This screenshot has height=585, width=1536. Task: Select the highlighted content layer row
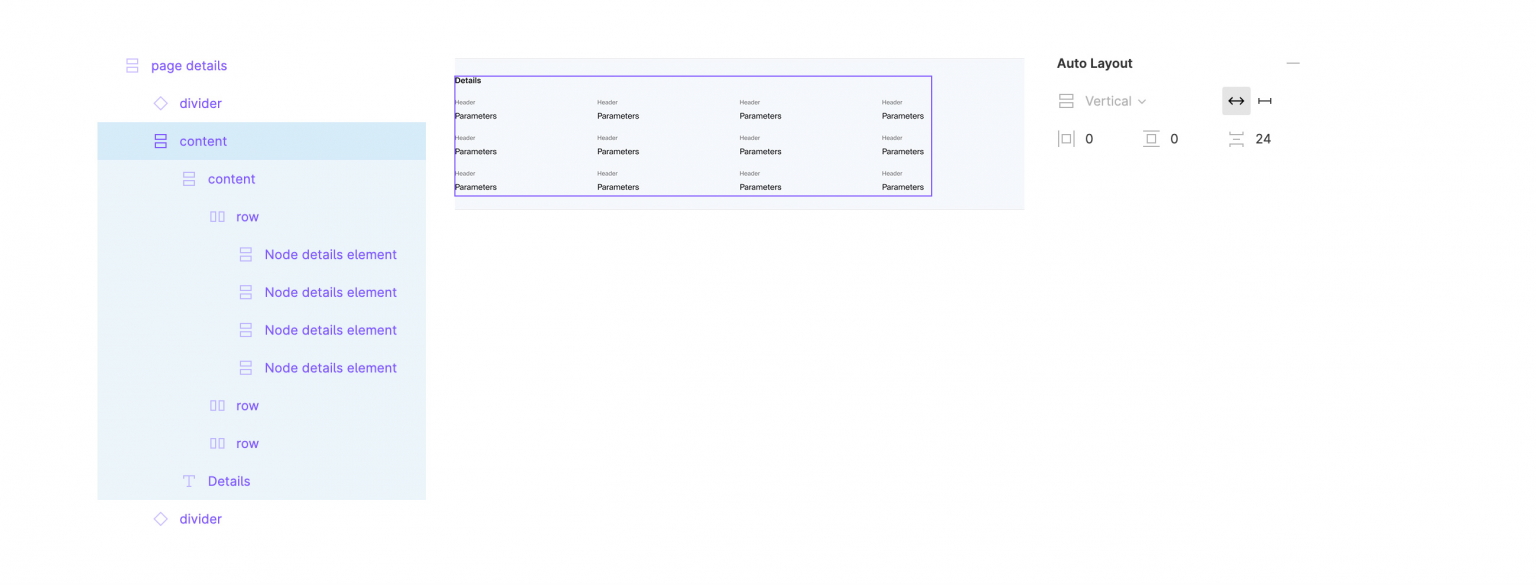[262, 141]
